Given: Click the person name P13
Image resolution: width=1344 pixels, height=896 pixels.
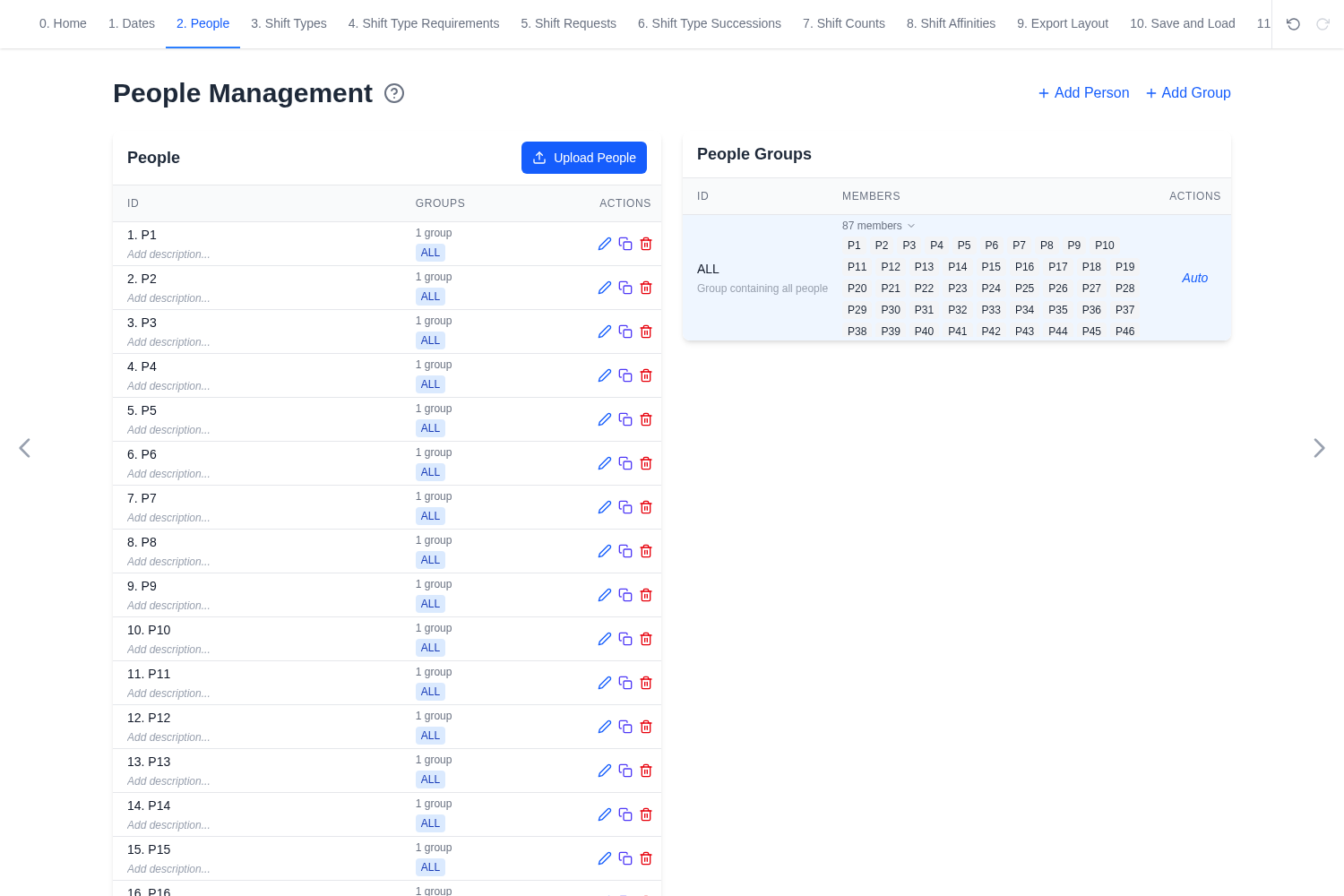Looking at the screenshot, I should (149, 762).
